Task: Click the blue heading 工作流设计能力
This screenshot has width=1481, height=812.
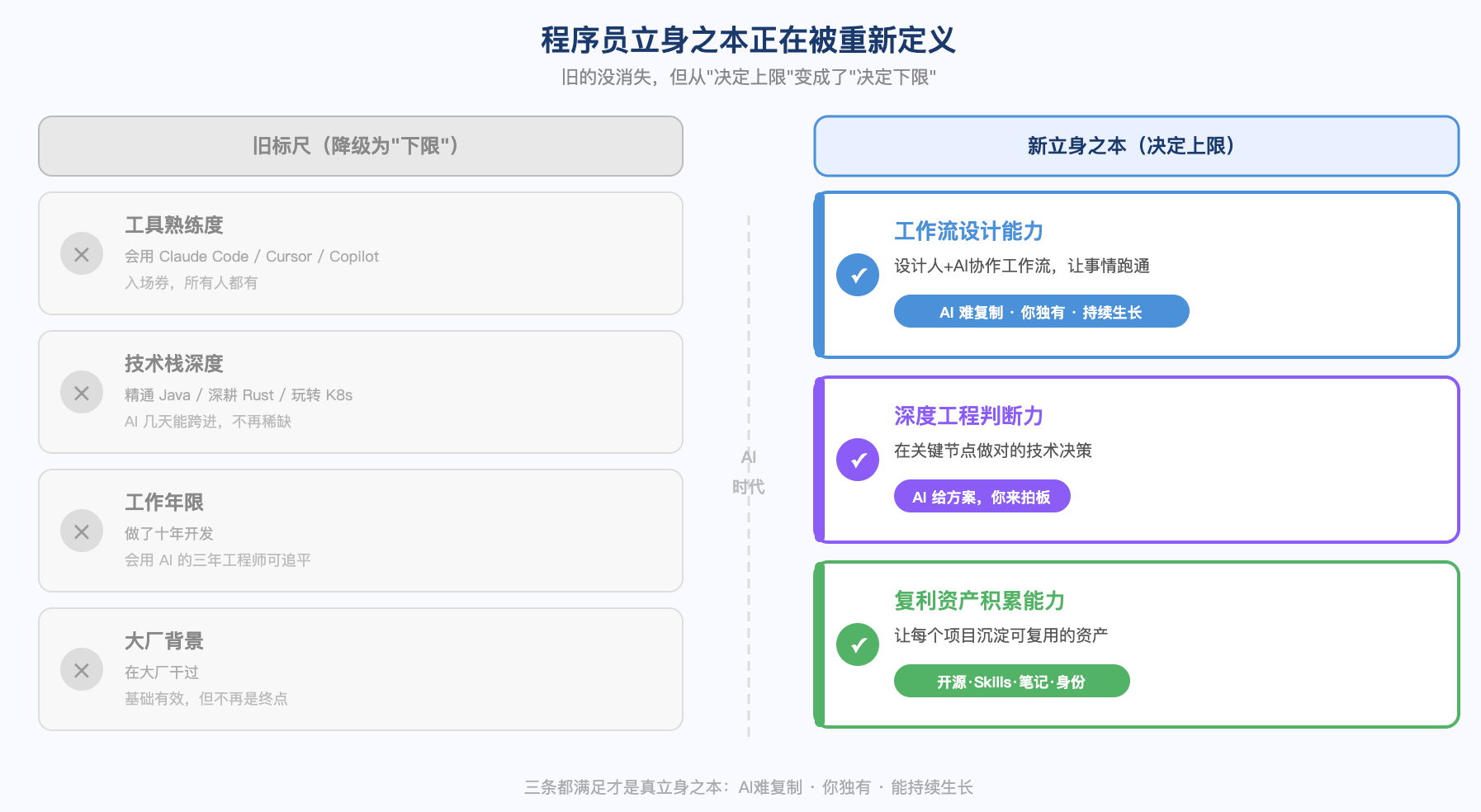Action: pos(969,231)
